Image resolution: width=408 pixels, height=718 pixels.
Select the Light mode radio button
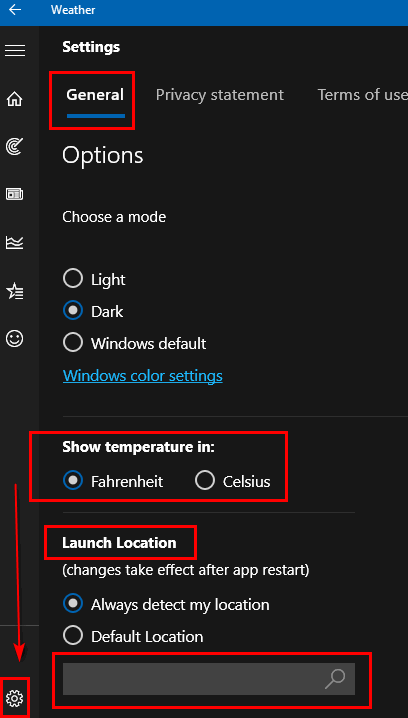tap(73, 279)
